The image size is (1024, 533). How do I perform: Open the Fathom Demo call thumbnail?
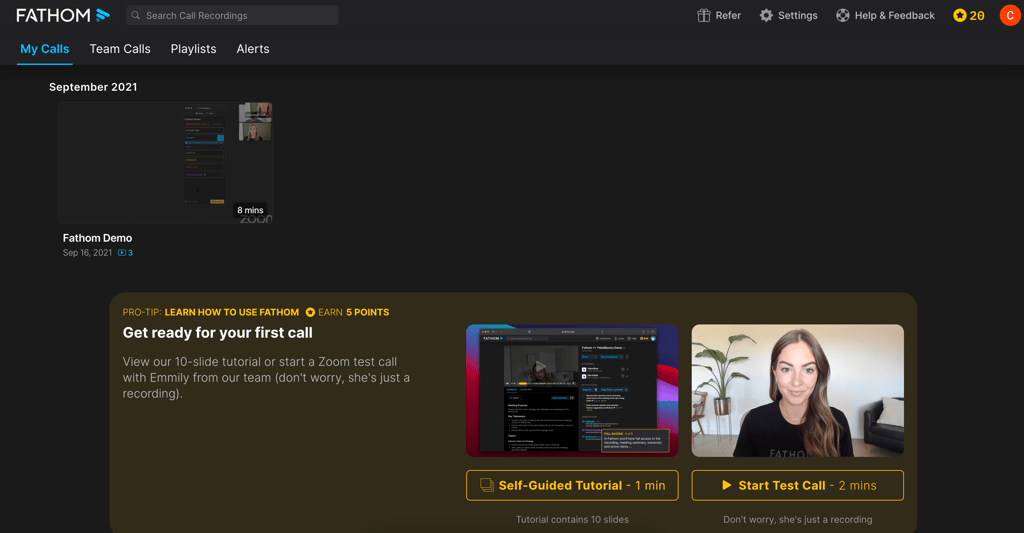click(x=165, y=163)
